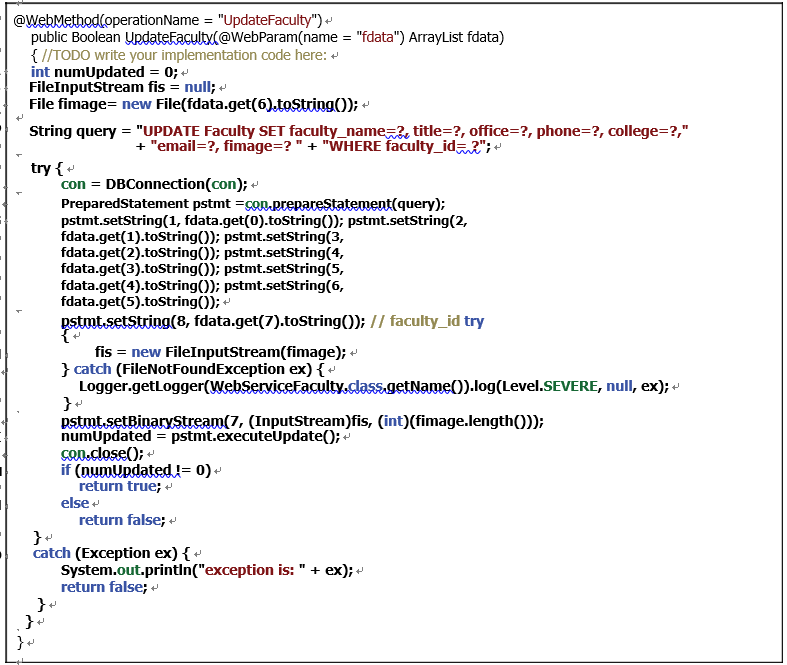Click the fdata.get(2).toString() line
The image size is (787, 665).
click(202, 253)
